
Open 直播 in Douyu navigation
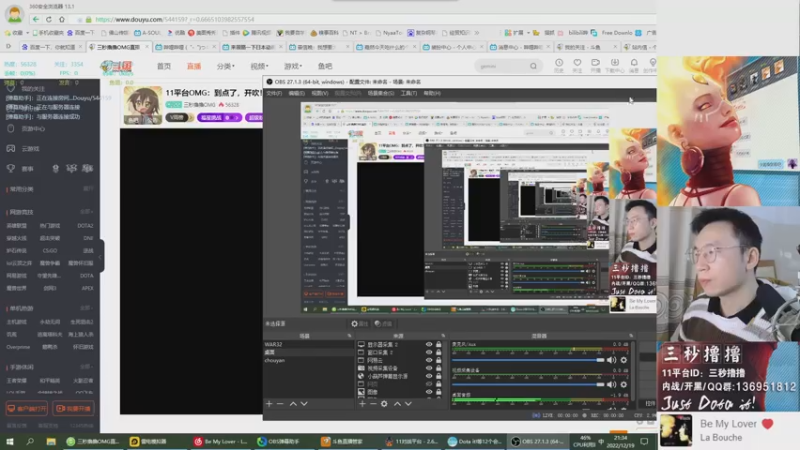[194, 66]
